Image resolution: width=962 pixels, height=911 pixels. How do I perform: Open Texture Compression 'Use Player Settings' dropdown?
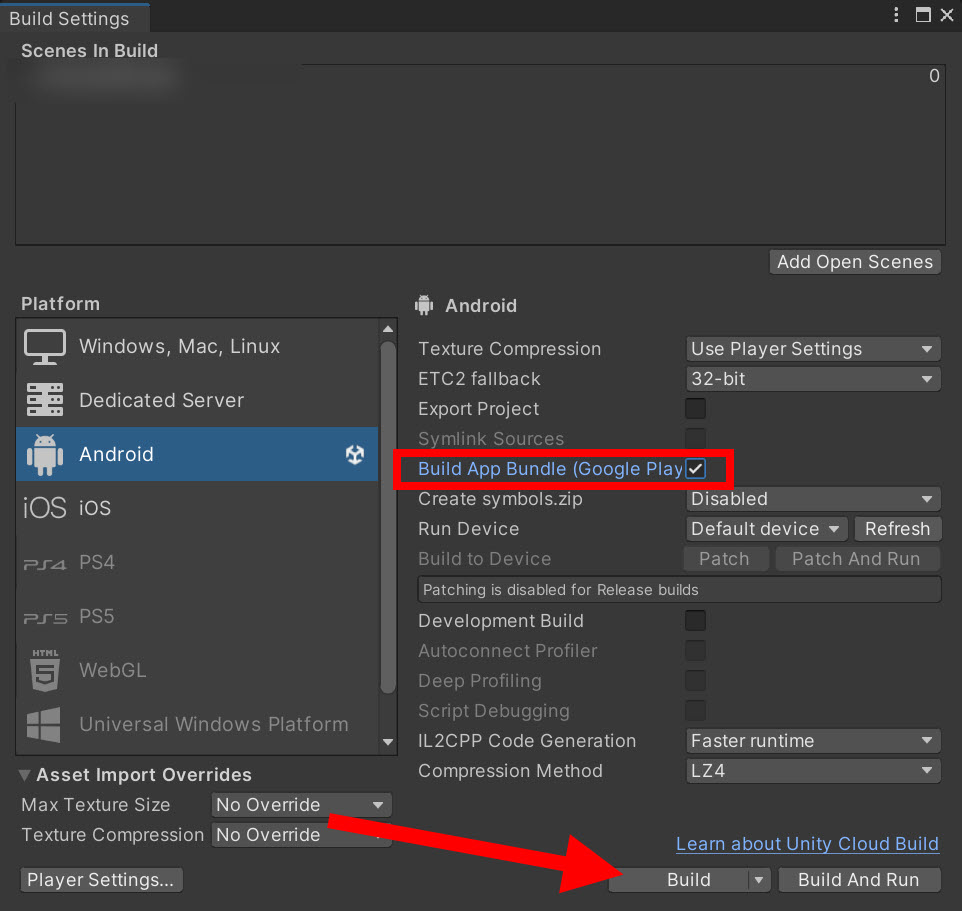click(813, 349)
